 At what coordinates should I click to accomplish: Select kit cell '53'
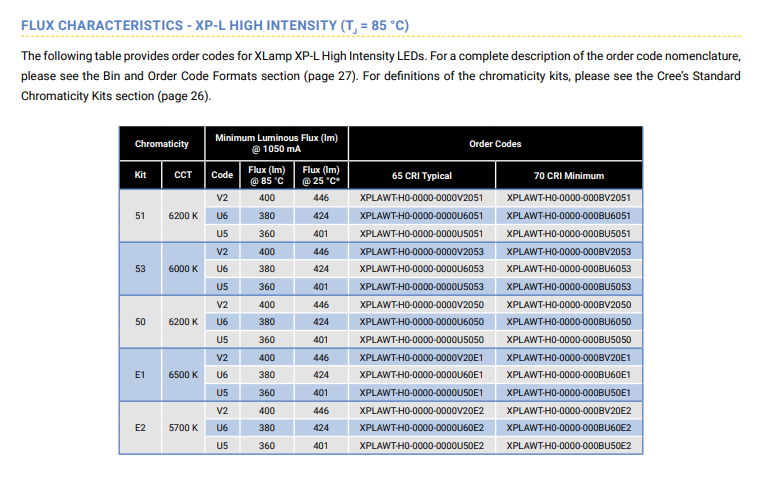click(x=140, y=269)
